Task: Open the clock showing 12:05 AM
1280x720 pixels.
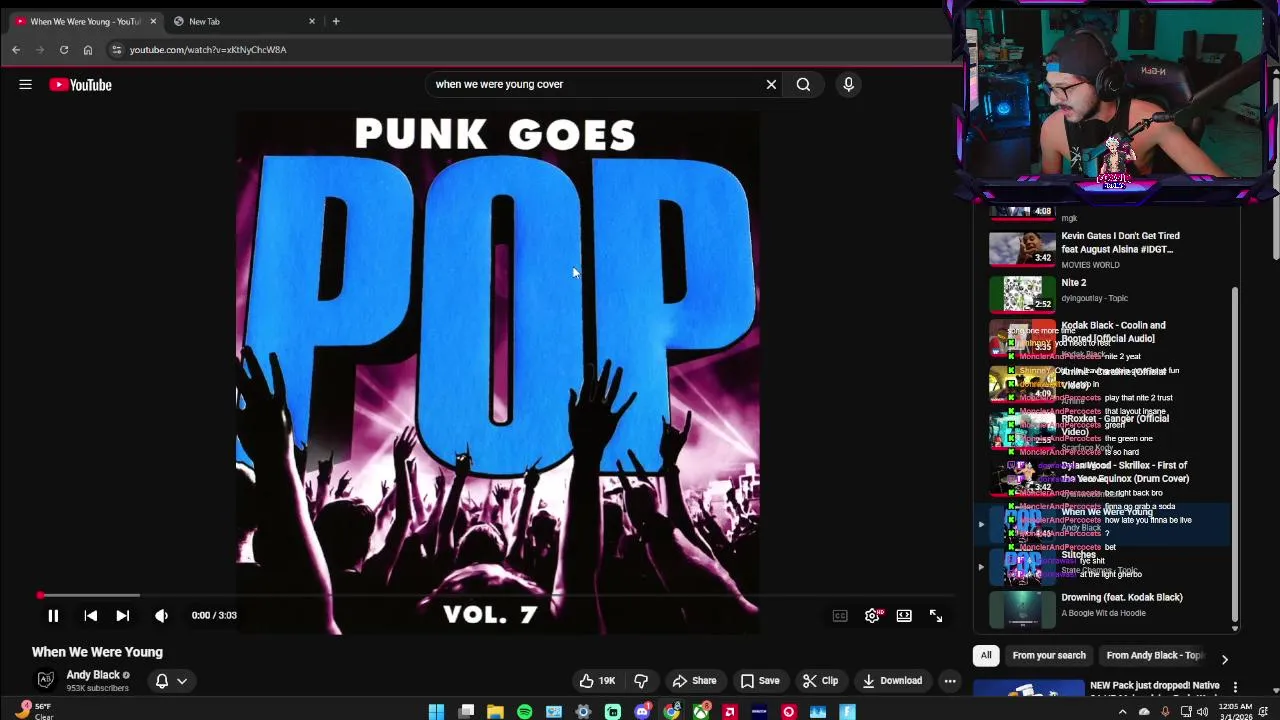Action: coord(1235,712)
